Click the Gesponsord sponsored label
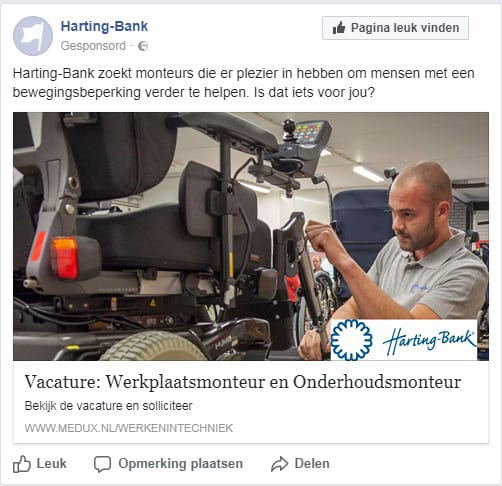Viewport: 502px width, 486px height. point(93,46)
